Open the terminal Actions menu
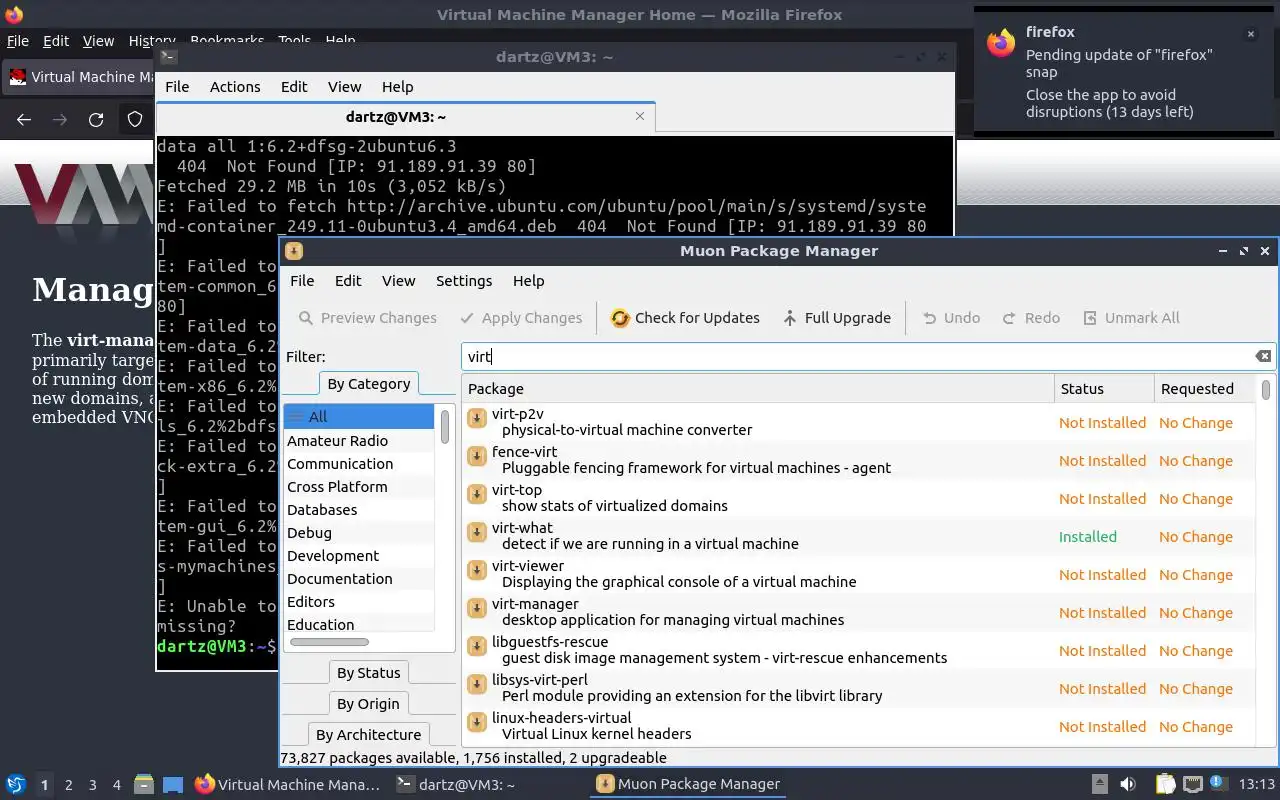The image size is (1280, 800). 235,87
